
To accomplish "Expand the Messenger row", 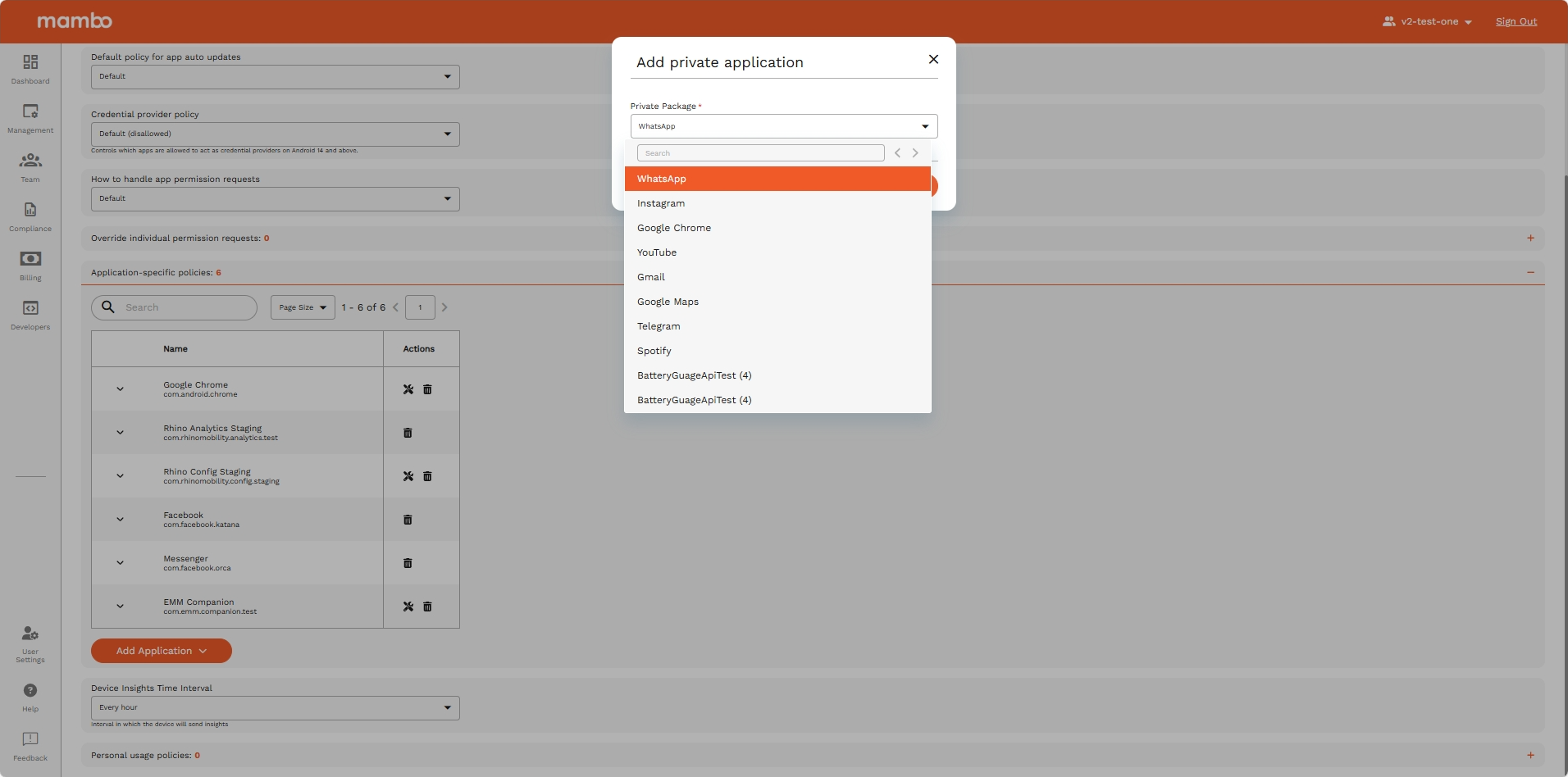I will [120, 563].
